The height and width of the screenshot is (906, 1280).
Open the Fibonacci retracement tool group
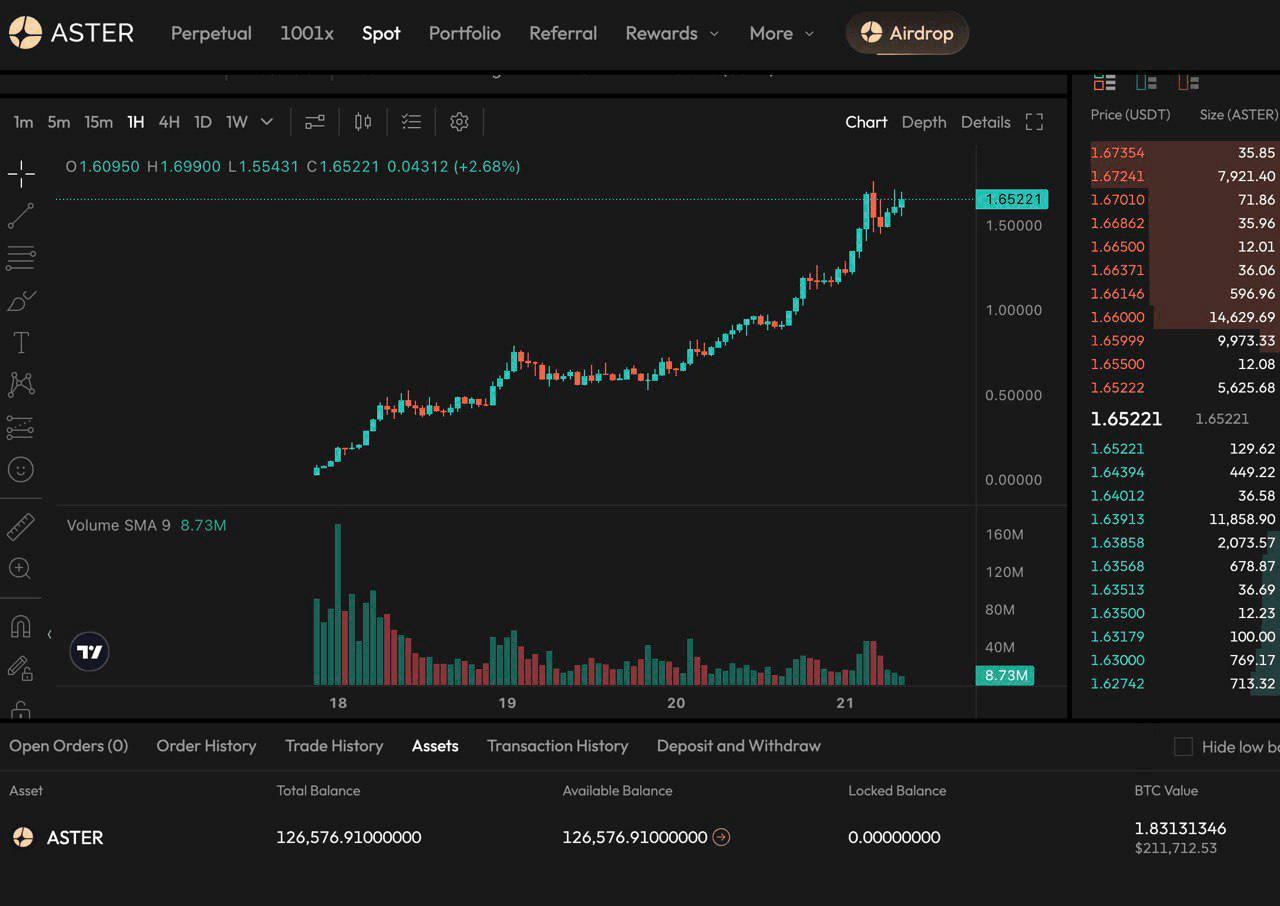tap(21, 258)
